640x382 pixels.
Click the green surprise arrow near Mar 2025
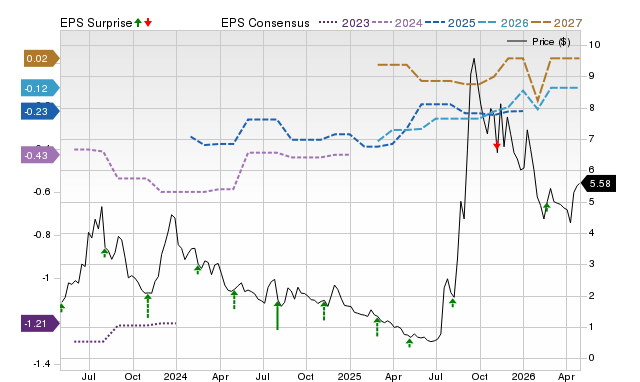tap(377, 327)
